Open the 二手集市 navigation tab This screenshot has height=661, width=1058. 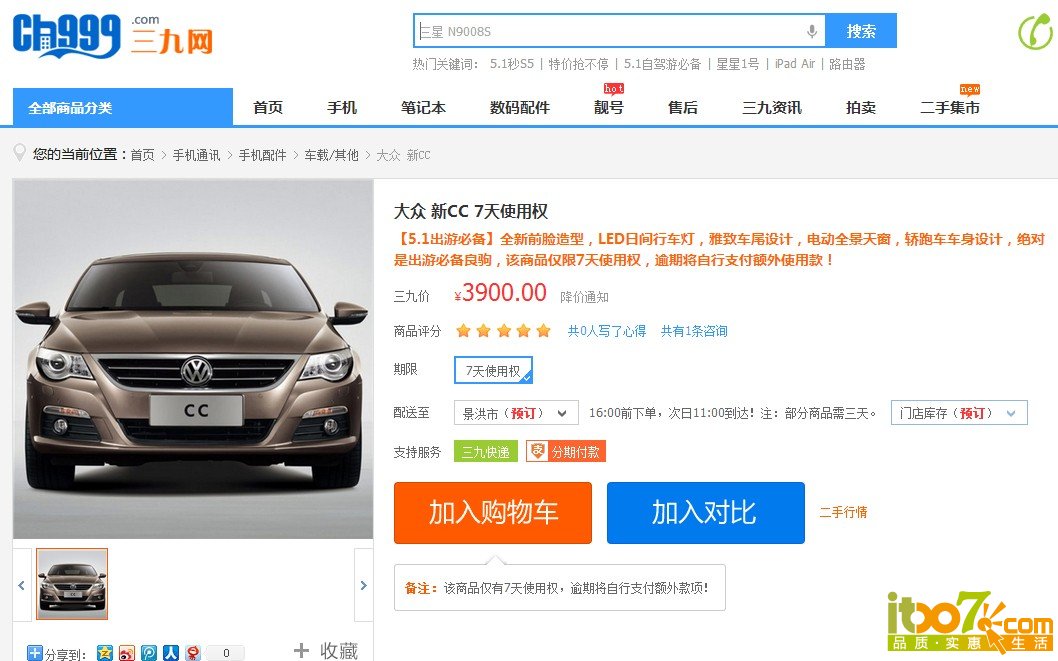tap(950, 107)
